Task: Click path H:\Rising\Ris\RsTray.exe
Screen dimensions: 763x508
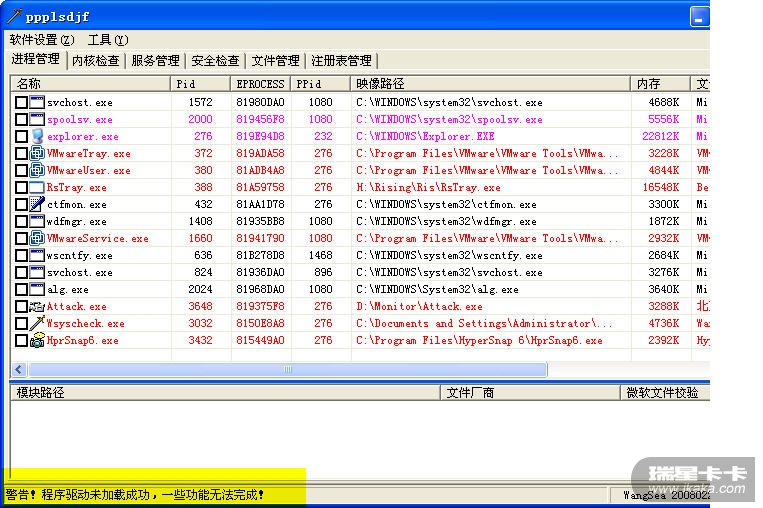Action: pyautogui.click(x=428, y=187)
